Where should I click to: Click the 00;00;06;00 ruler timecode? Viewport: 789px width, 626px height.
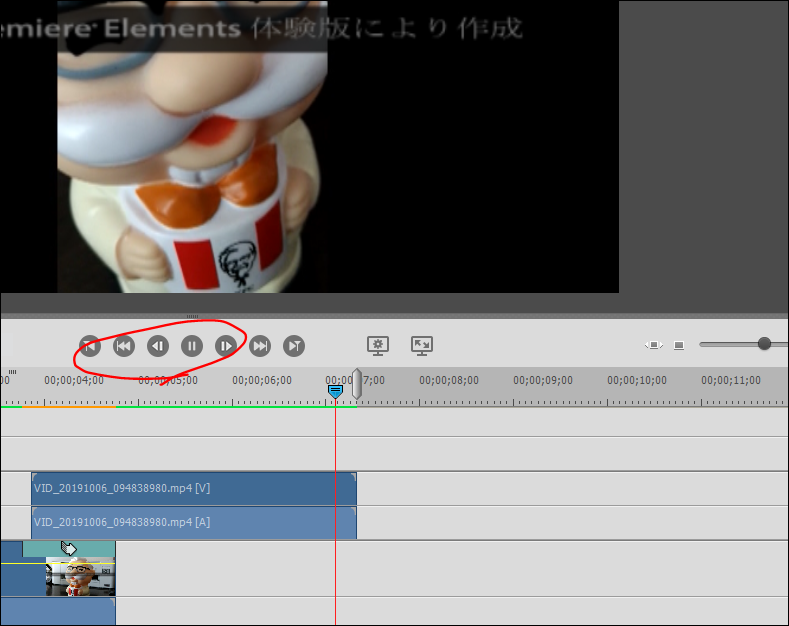tap(262, 380)
